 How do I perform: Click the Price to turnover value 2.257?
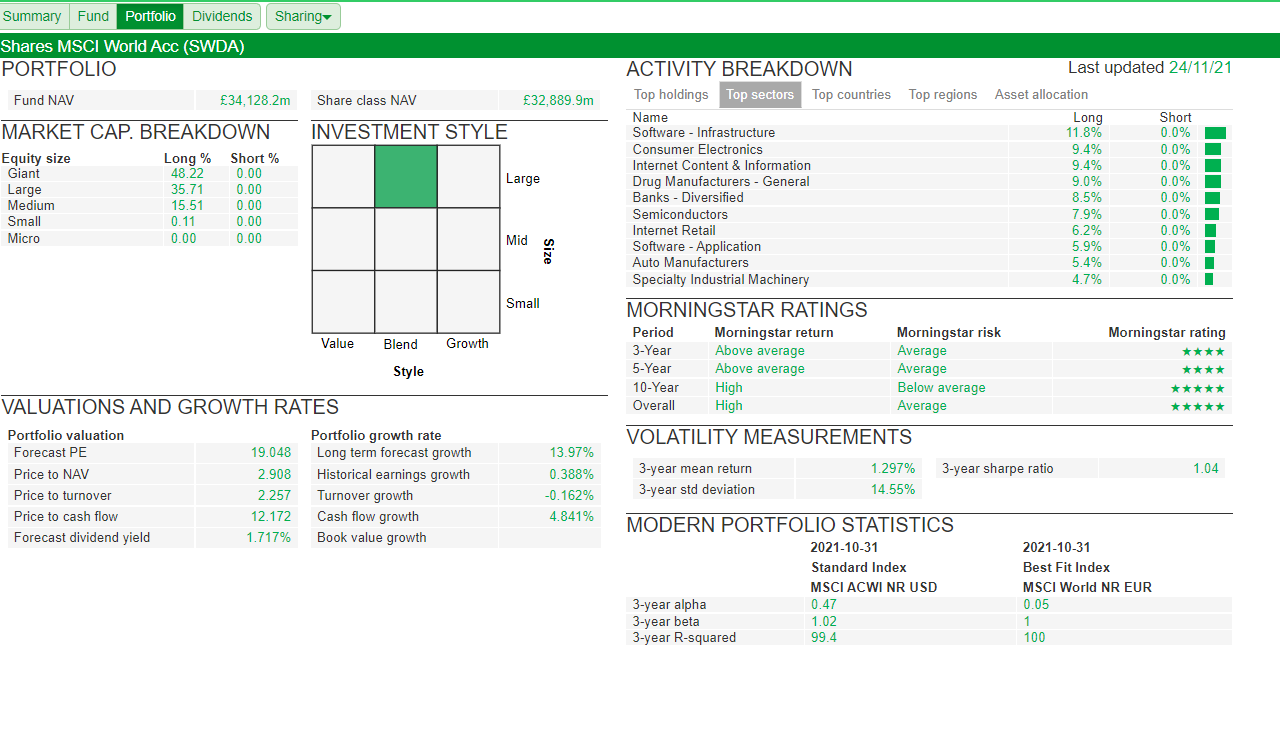(275, 495)
